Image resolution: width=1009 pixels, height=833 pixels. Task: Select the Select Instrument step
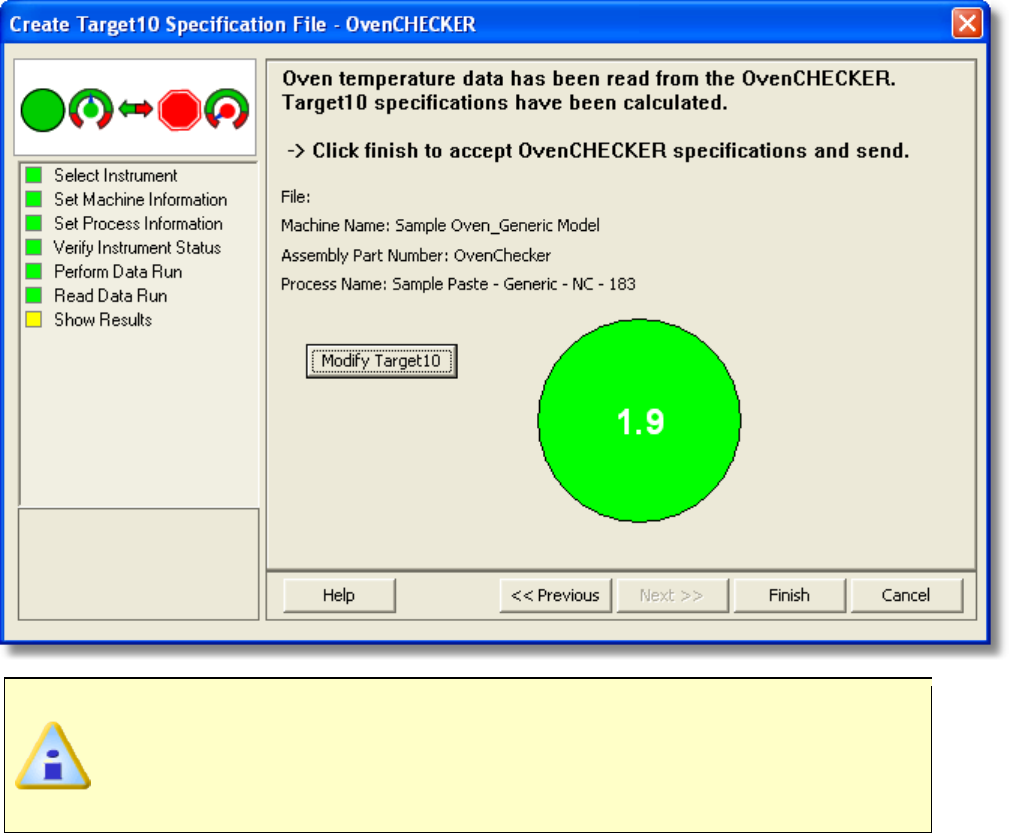coord(116,175)
